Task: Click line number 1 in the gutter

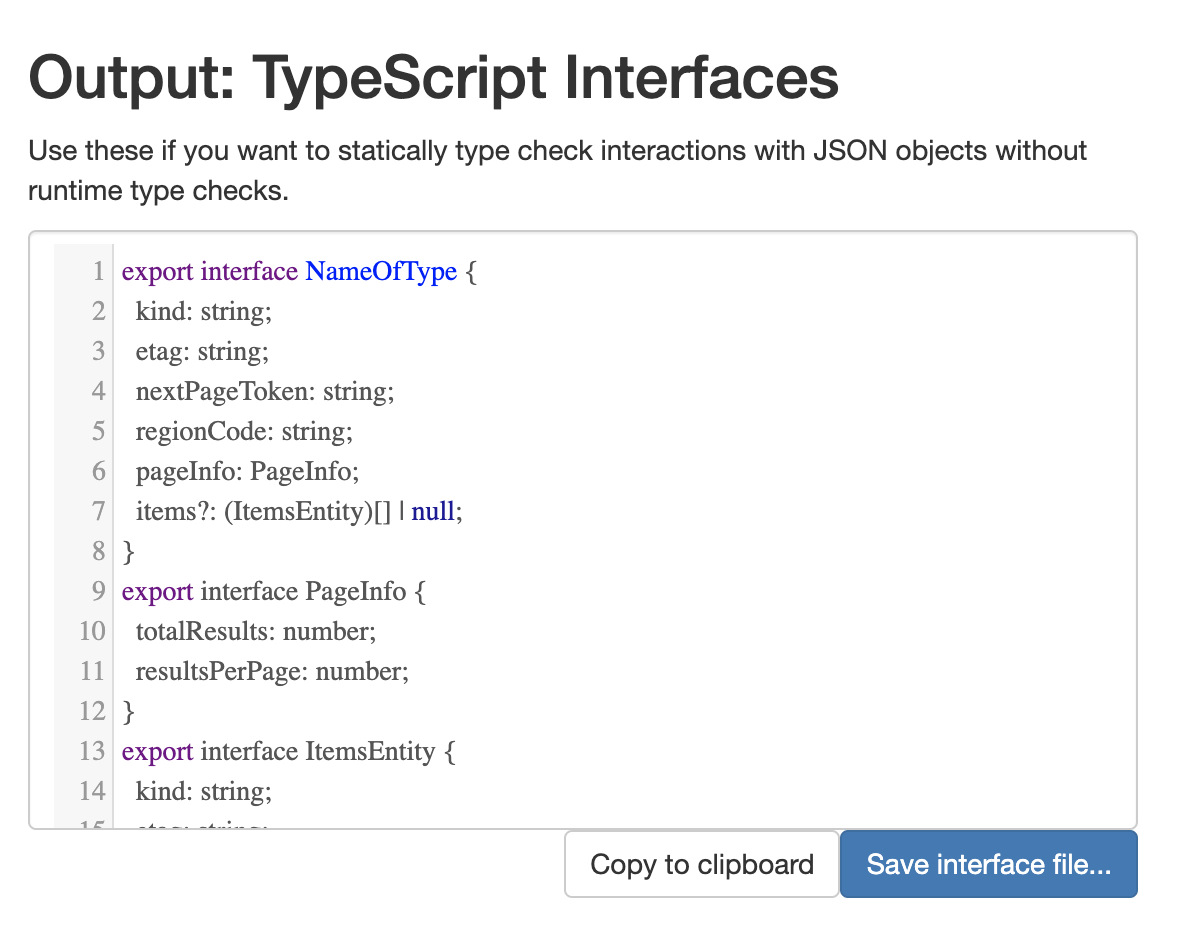Action: pyautogui.click(x=98, y=271)
